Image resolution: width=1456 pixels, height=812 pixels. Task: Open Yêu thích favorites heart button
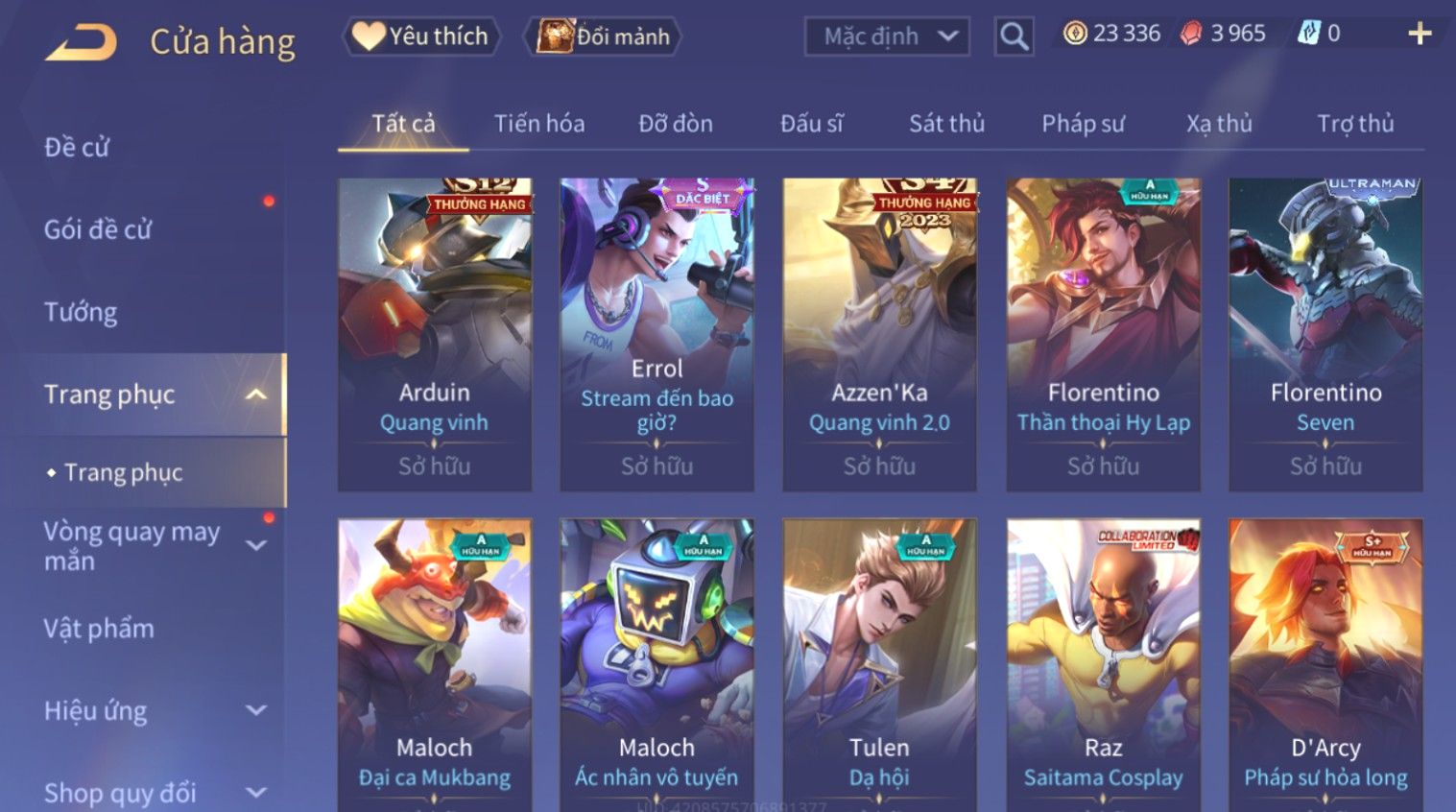click(421, 36)
